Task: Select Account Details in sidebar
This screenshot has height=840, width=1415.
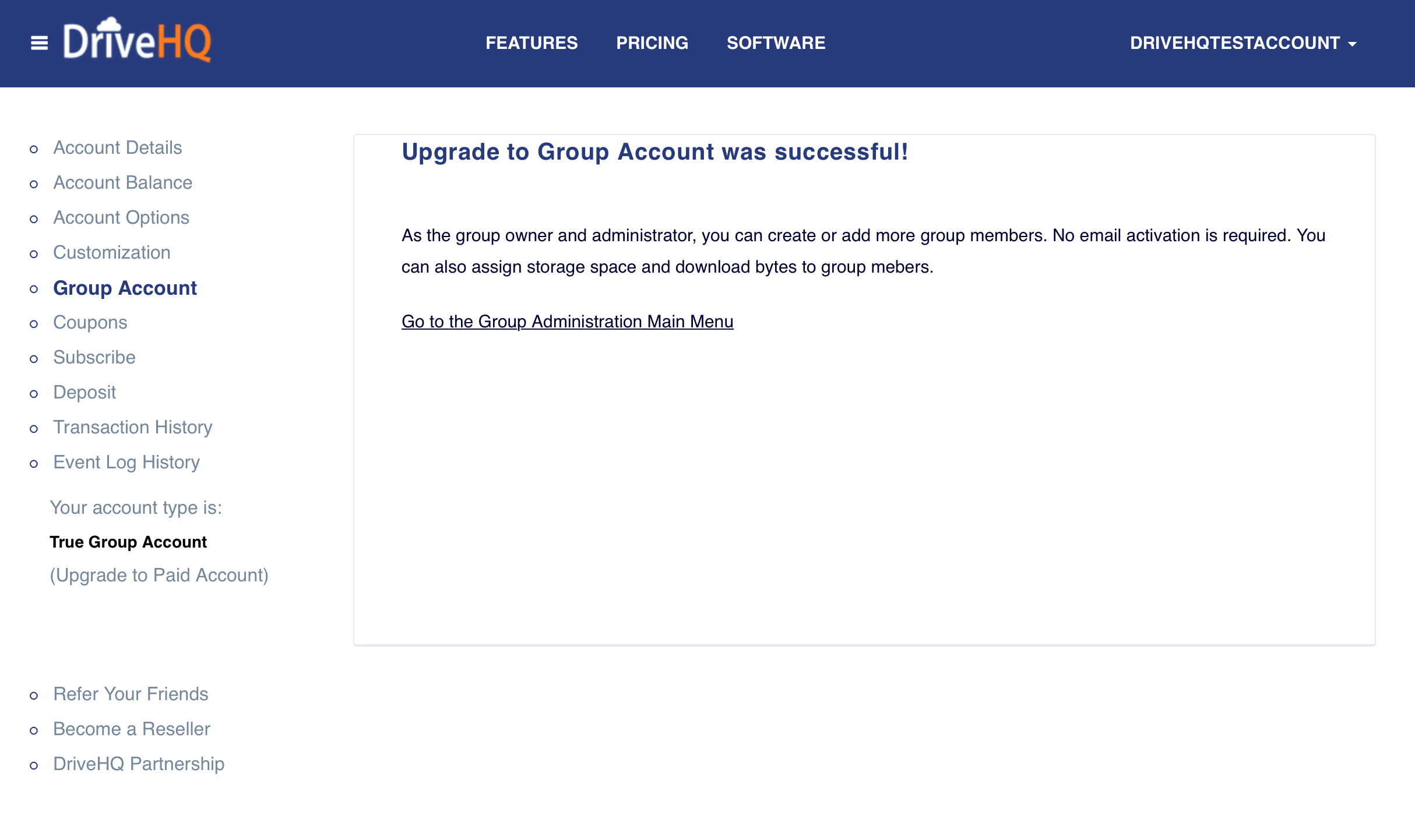Action: 117,148
